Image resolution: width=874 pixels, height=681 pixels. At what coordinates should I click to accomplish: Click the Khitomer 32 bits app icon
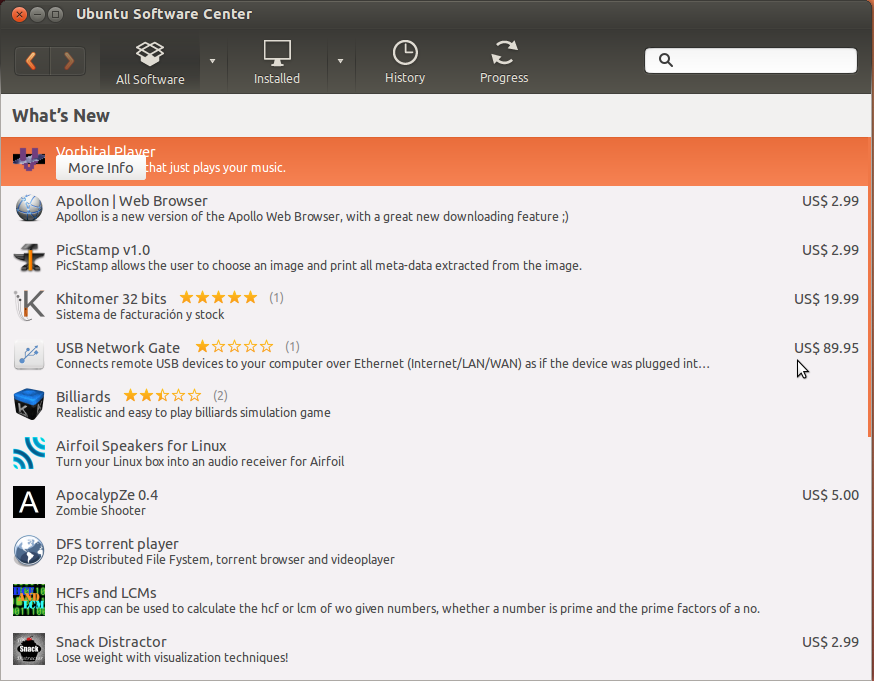29,306
